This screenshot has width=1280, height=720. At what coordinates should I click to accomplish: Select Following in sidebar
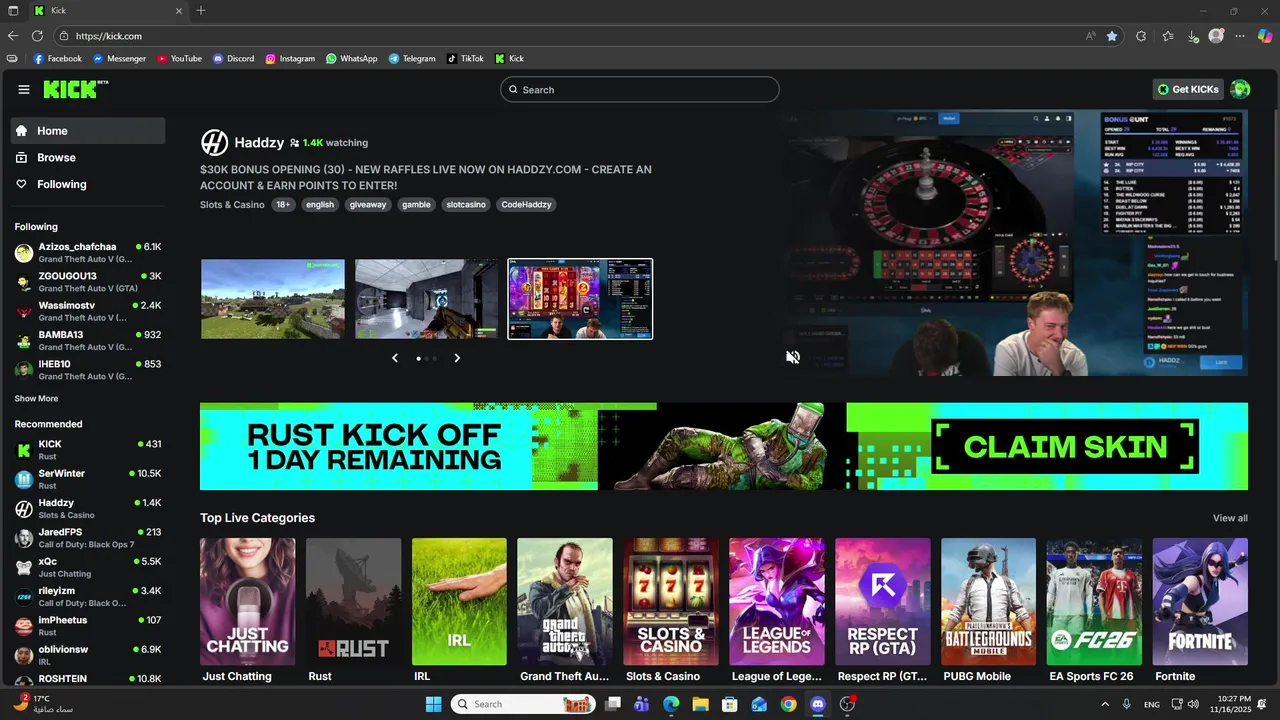click(x=88, y=184)
